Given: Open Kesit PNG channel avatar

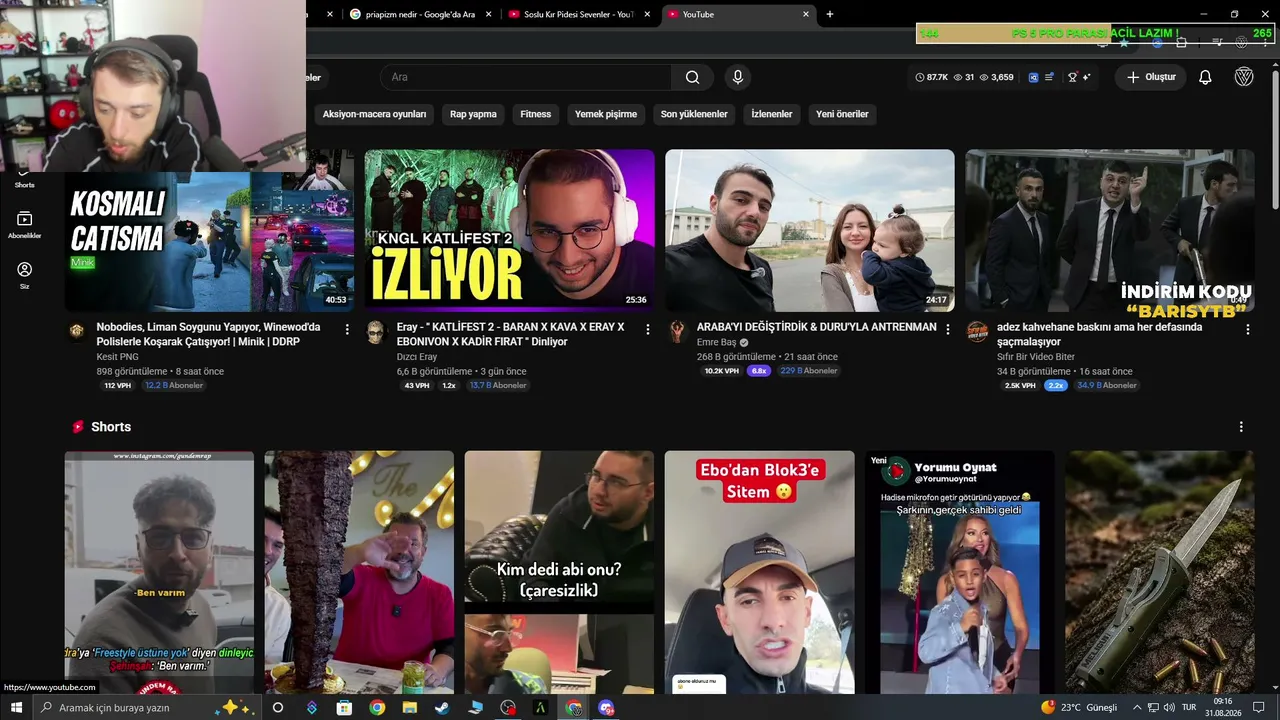Looking at the screenshot, I should pos(77,332).
